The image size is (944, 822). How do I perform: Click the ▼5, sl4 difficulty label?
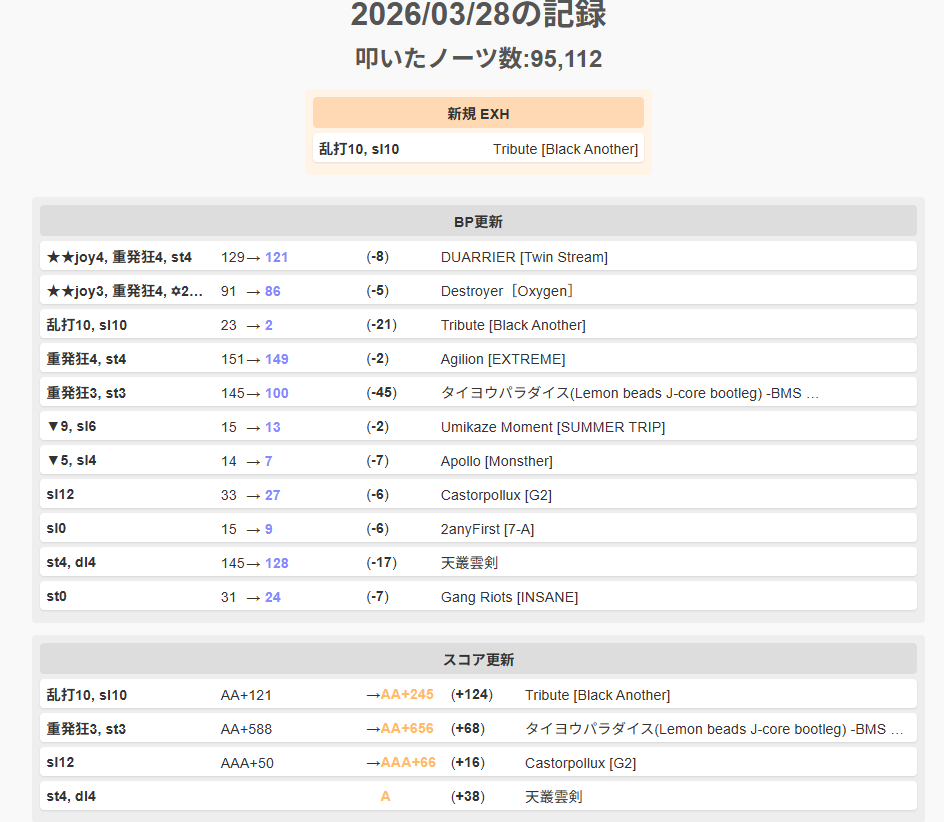point(72,461)
